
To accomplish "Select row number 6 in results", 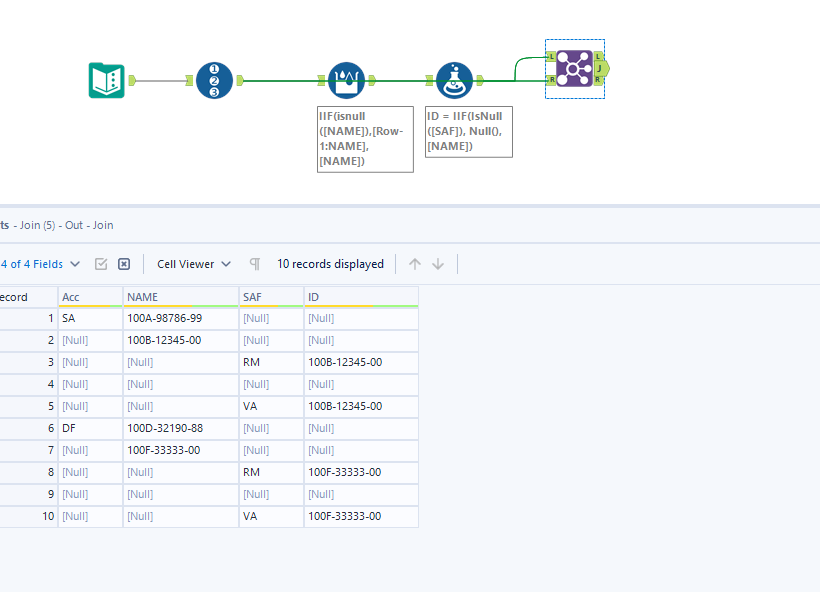I will point(28,428).
